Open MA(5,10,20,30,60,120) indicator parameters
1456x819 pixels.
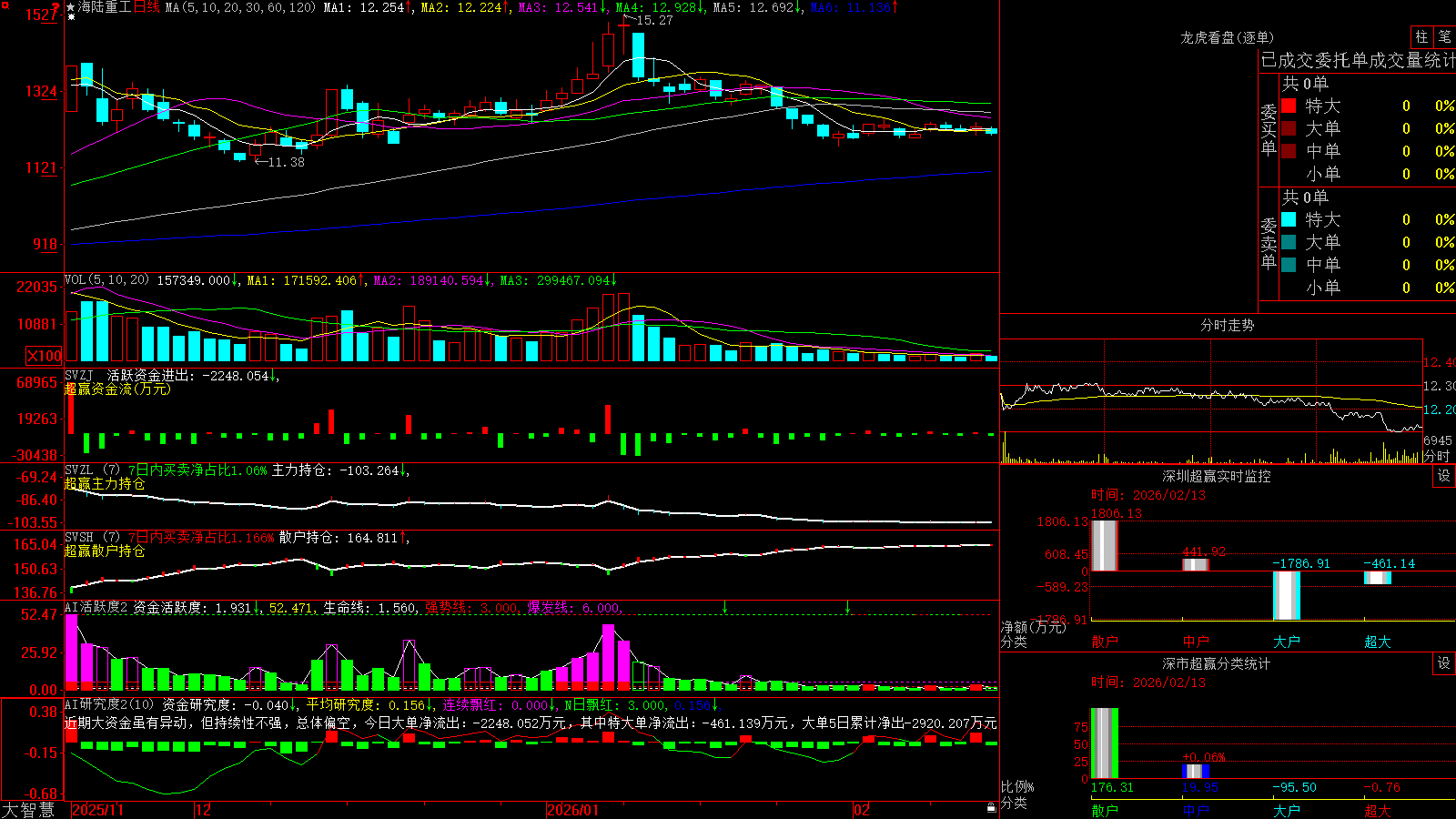coord(241,7)
